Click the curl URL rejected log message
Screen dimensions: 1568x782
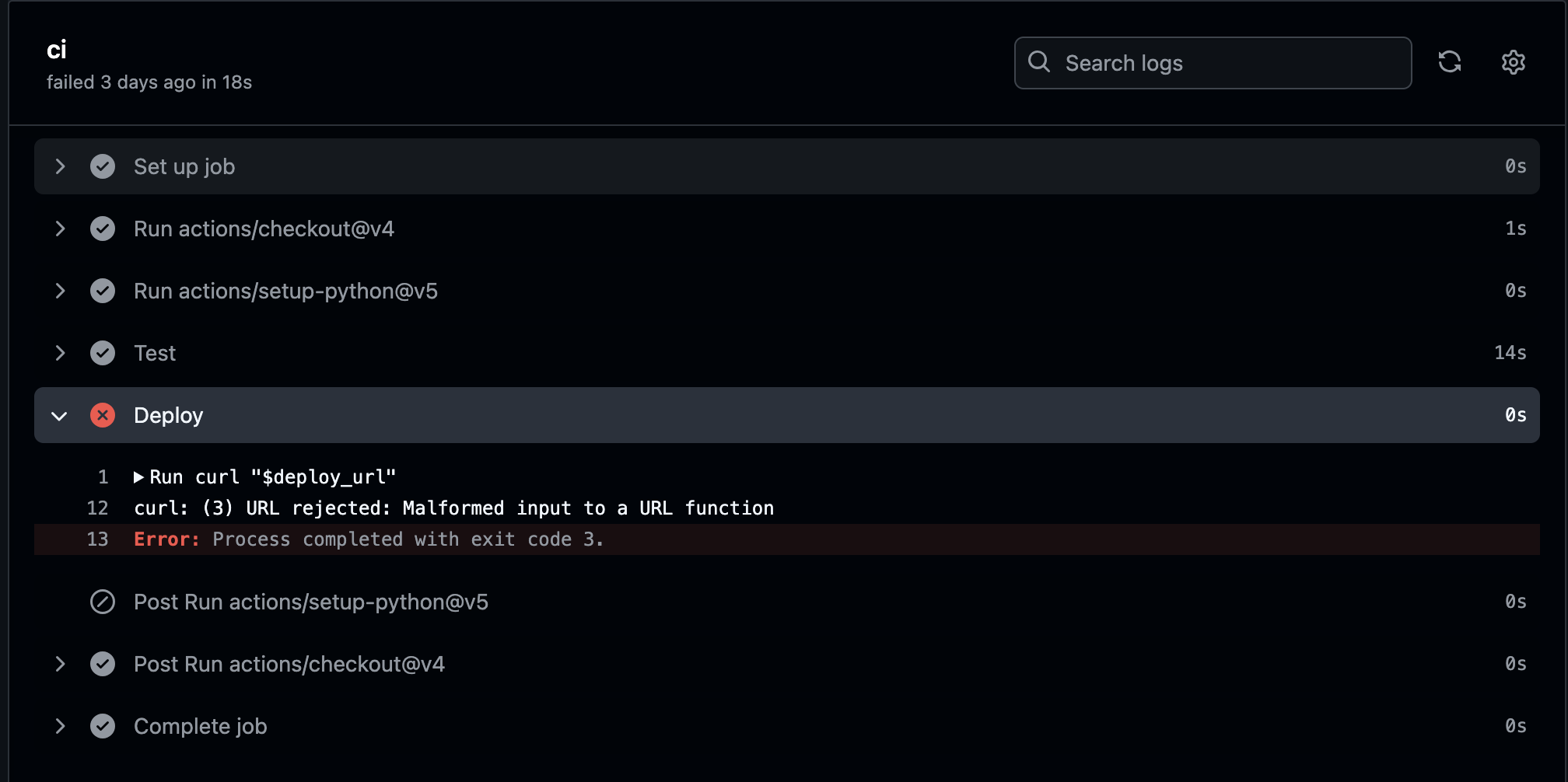pyautogui.click(x=454, y=508)
